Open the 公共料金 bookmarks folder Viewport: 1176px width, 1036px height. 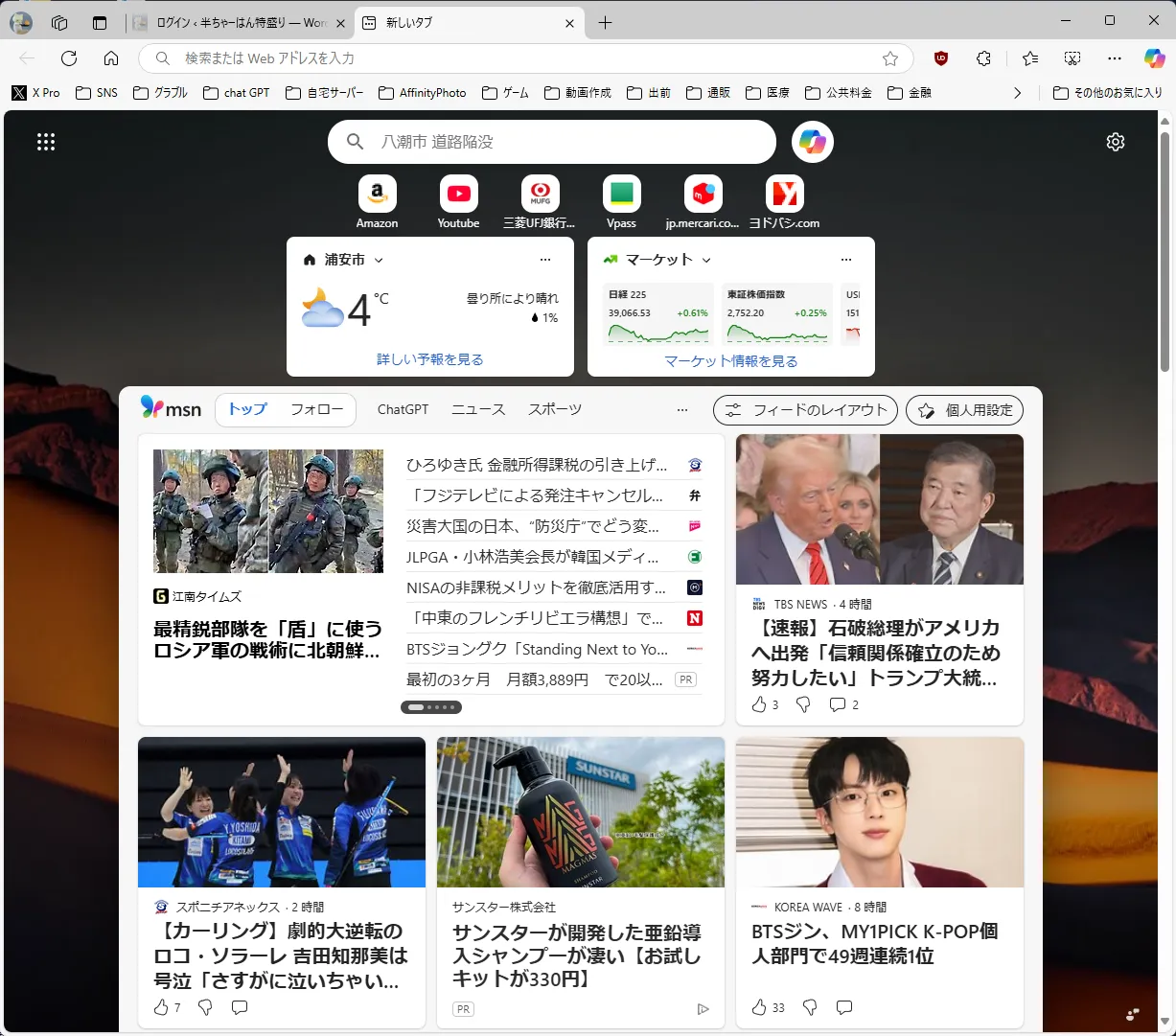point(839,93)
